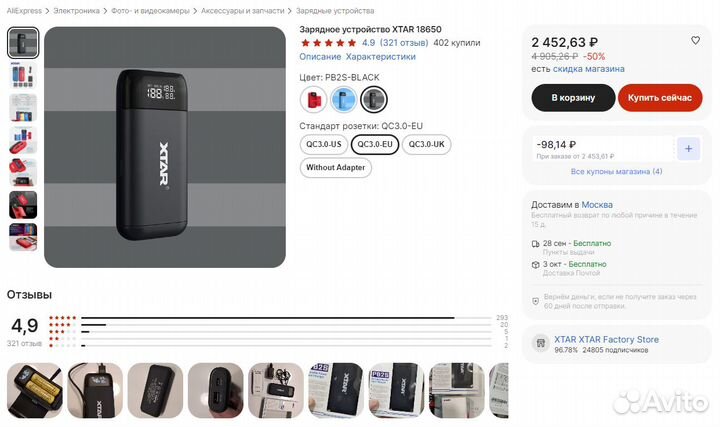Click the postal delivery icon near 3 окт

click(x=537, y=267)
